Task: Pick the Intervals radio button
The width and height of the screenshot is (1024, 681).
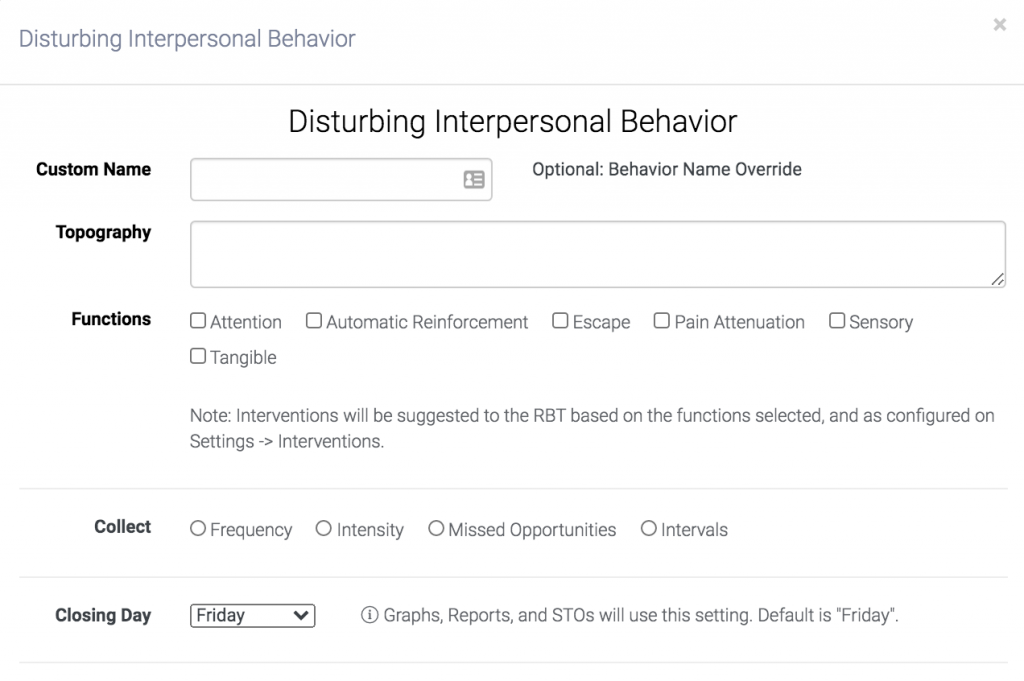Action: tap(648, 528)
